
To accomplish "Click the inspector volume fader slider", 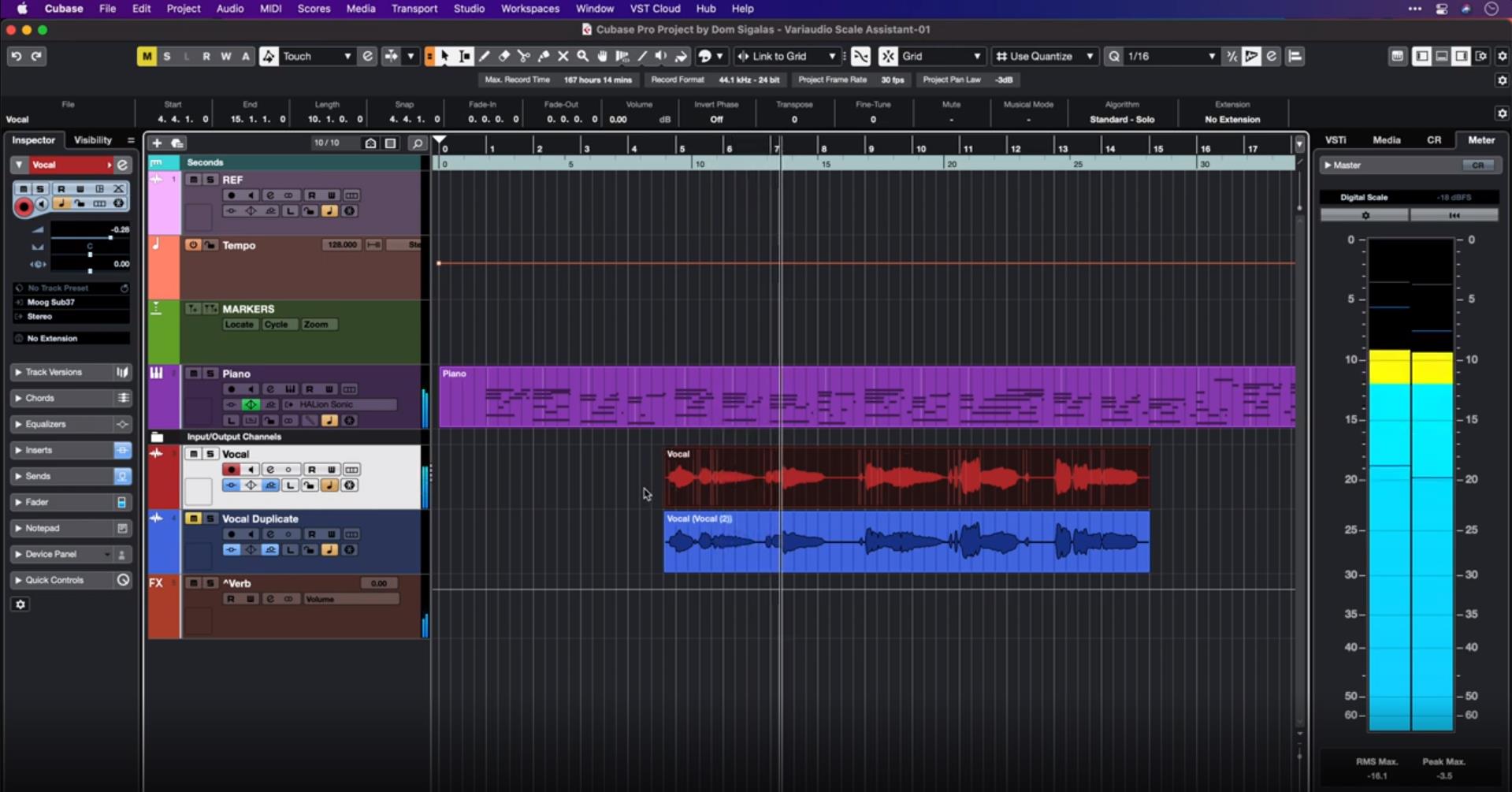I will click(x=110, y=237).
